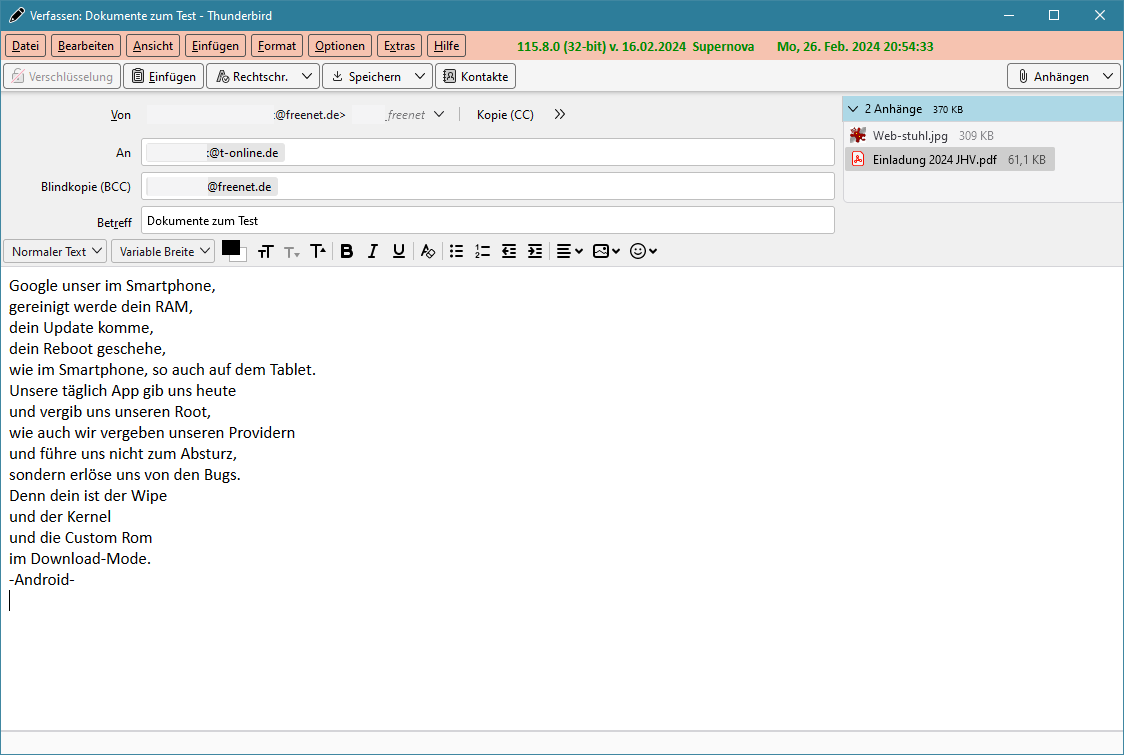Open the Bearbeiten menu
Screen dimensions: 1124x755
pyautogui.click(x=85, y=46)
